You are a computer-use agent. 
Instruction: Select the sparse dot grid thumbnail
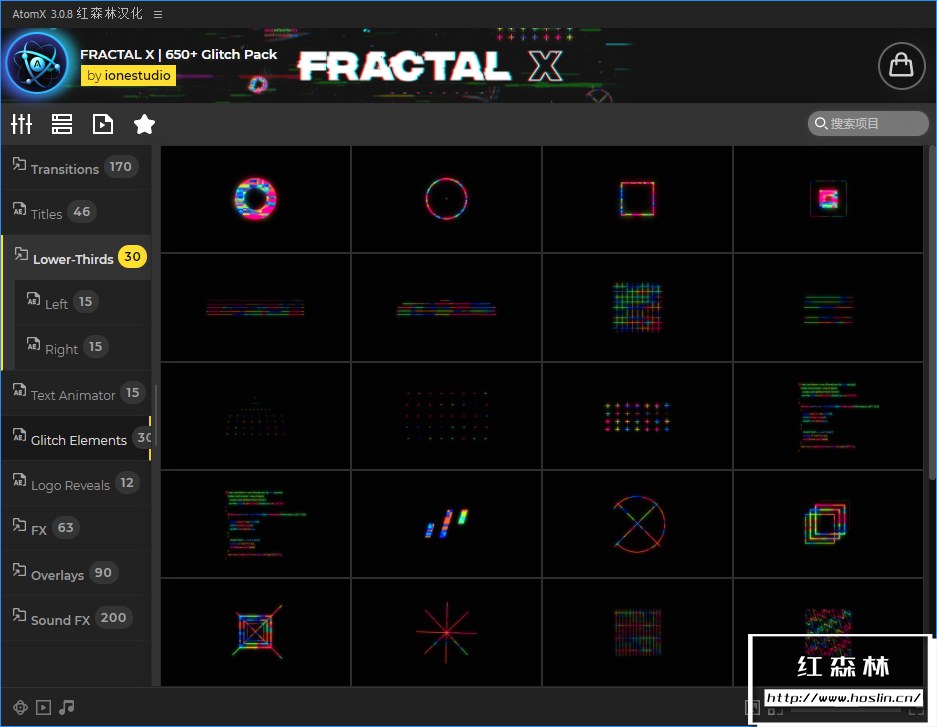[446, 416]
